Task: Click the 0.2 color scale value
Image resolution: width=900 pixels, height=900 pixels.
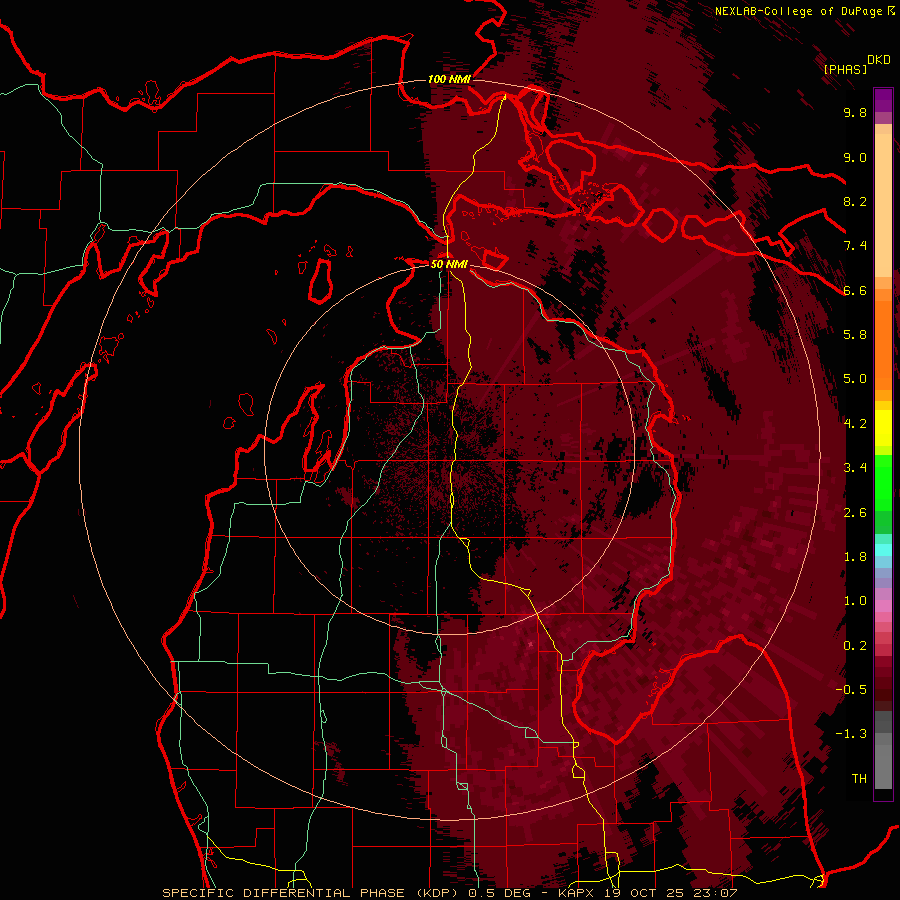Action: coord(855,646)
